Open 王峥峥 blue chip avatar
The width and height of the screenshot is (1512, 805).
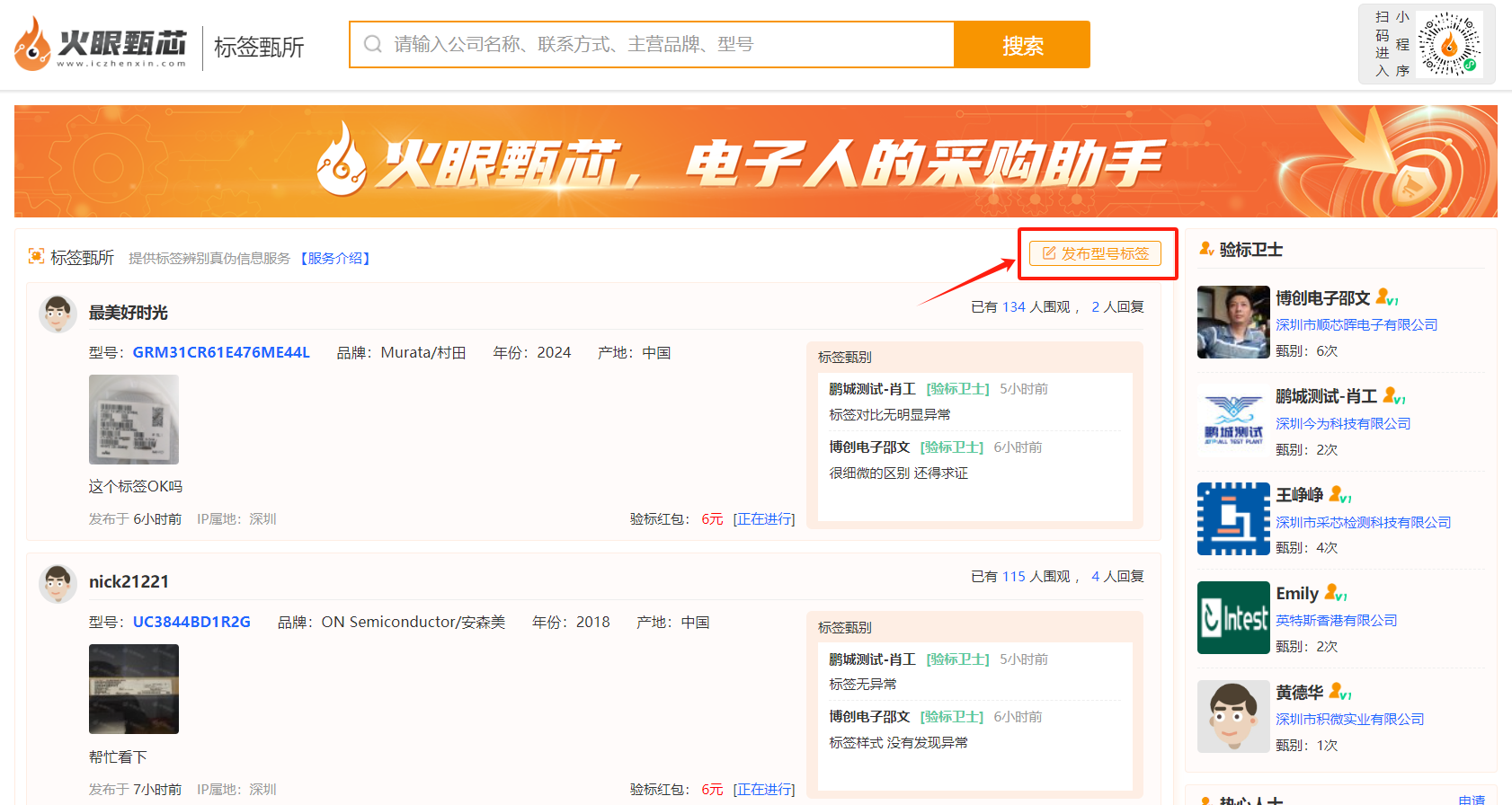click(1233, 519)
